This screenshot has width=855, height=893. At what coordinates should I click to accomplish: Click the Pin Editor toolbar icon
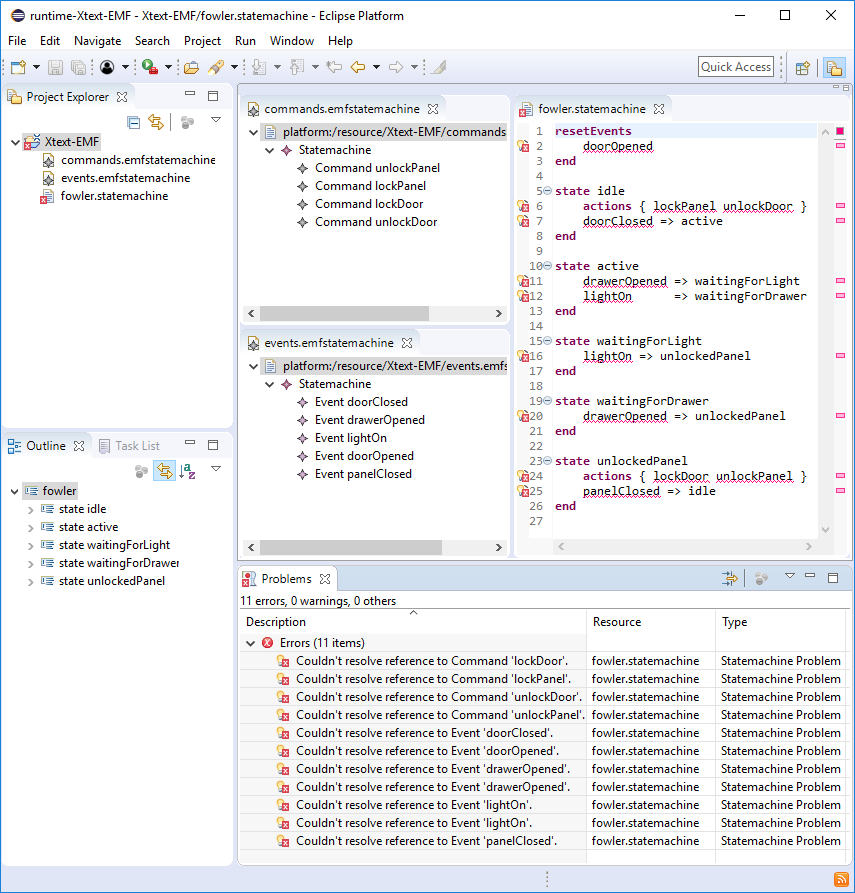pyautogui.click(x=439, y=67)
